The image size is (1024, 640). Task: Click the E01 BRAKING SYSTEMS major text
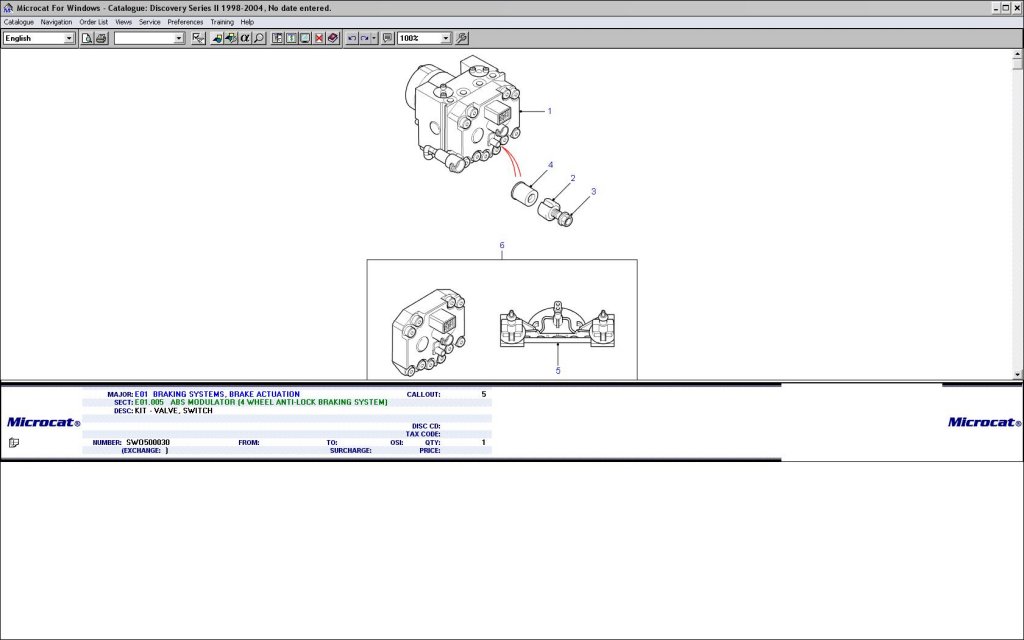coord(217,394)
